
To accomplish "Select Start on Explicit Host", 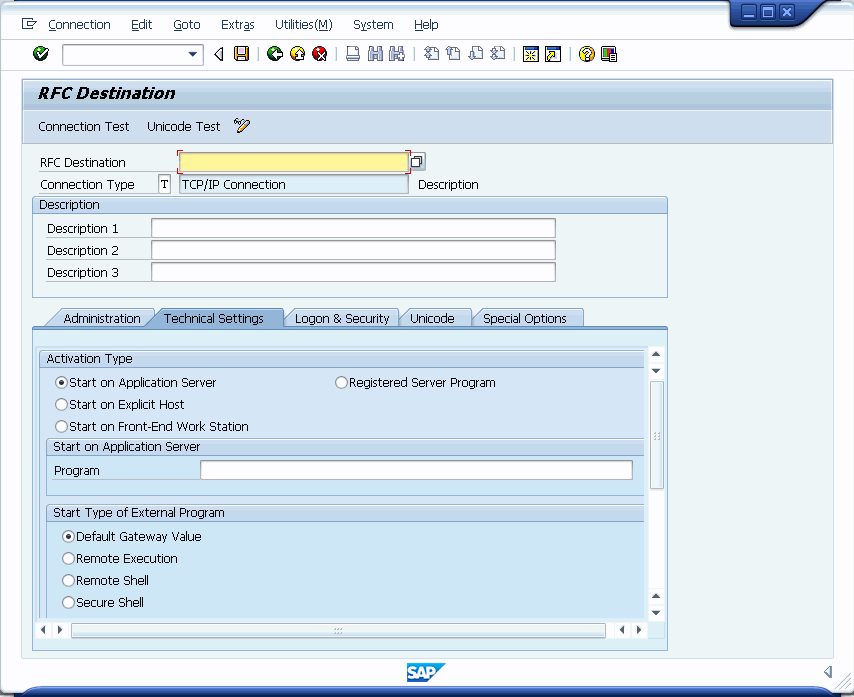I will pos(61,405).
